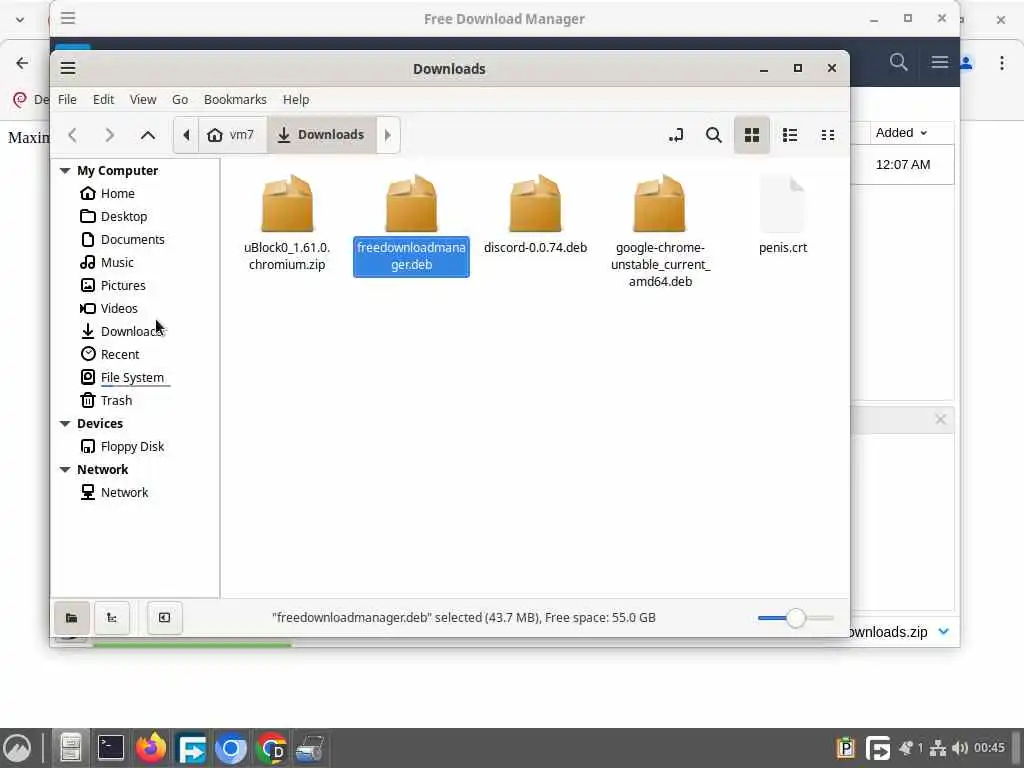Click search icon in Free Download Manager

click(x=899, y=62)
